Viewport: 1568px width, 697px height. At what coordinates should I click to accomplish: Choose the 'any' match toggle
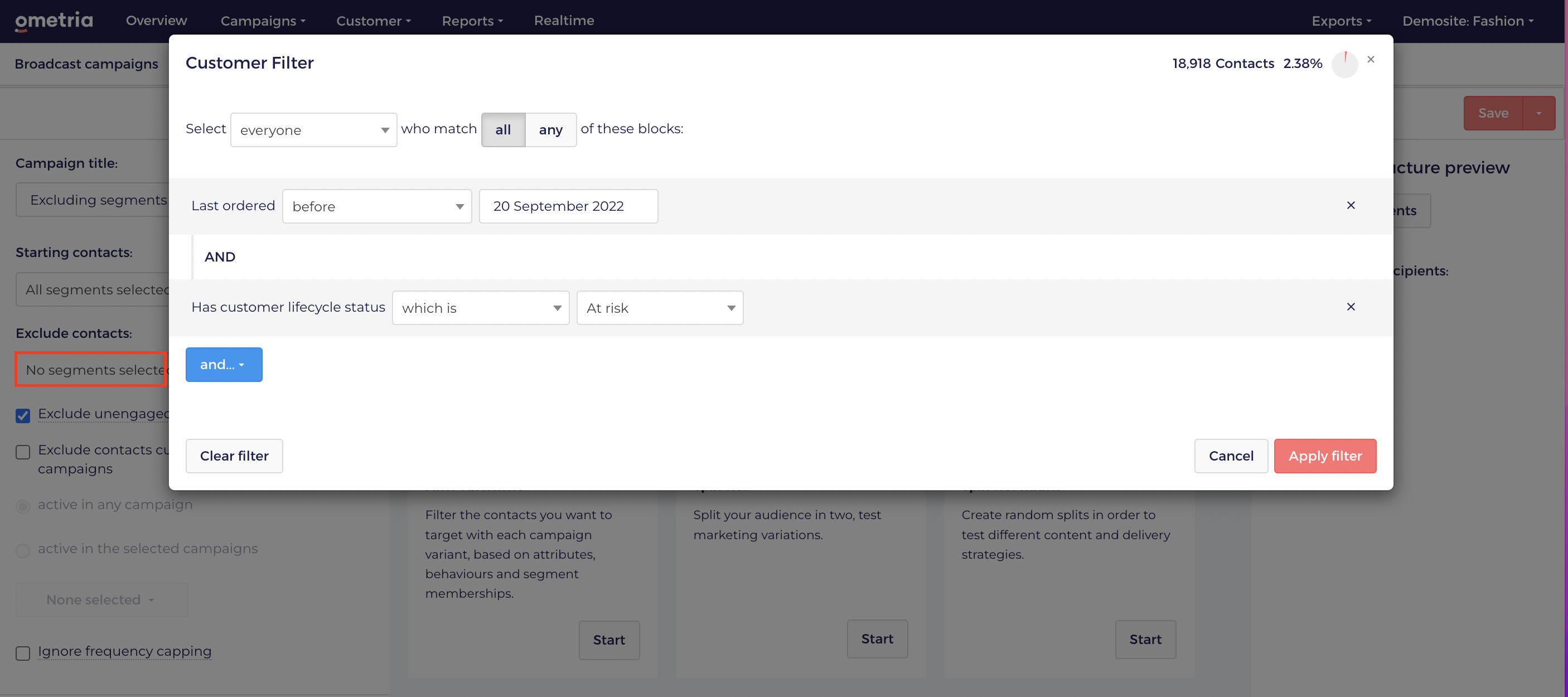pyautogui.click(x=551, y=130)
